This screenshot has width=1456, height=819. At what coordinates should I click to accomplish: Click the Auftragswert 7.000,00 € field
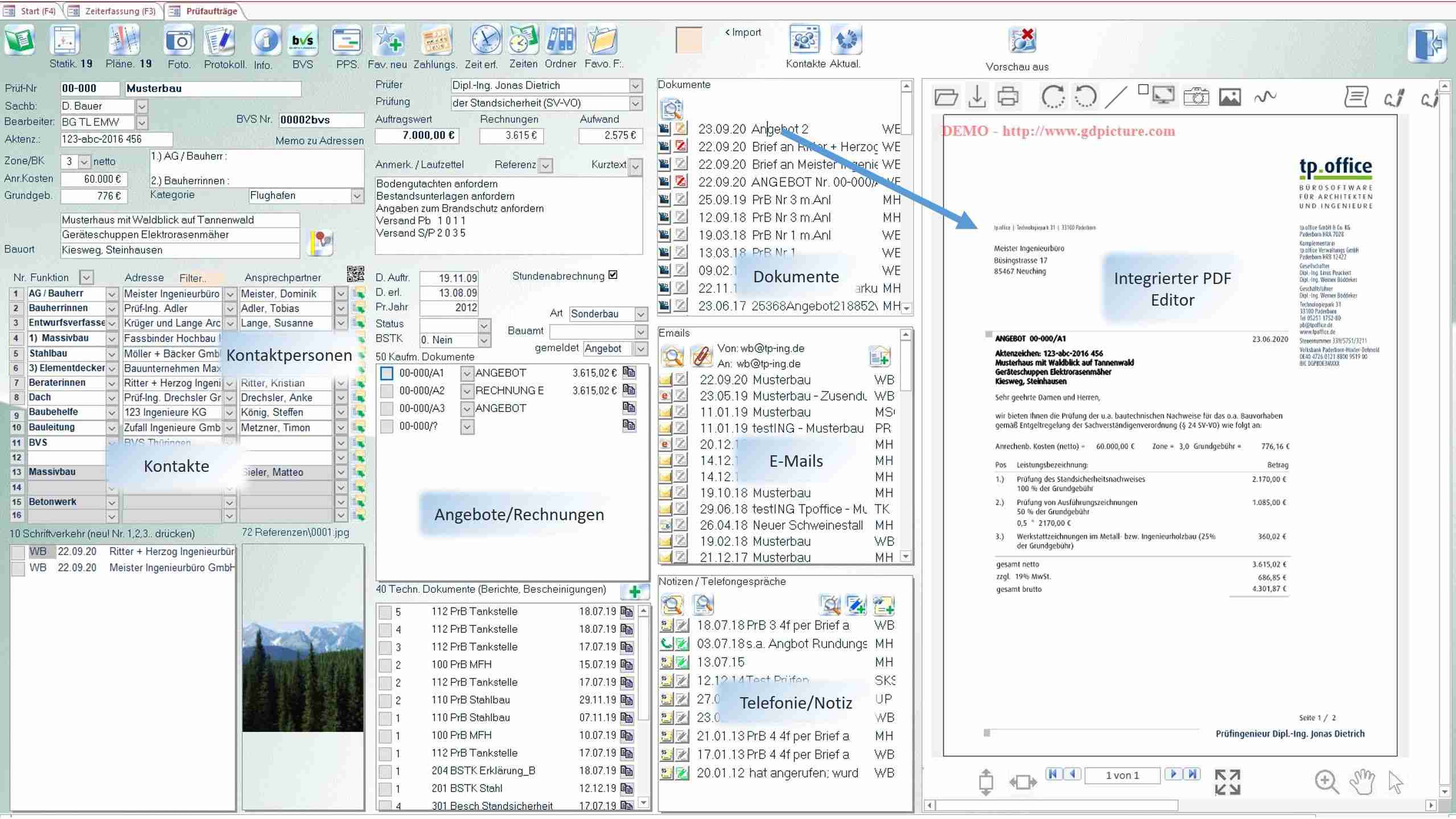point(417,135)
